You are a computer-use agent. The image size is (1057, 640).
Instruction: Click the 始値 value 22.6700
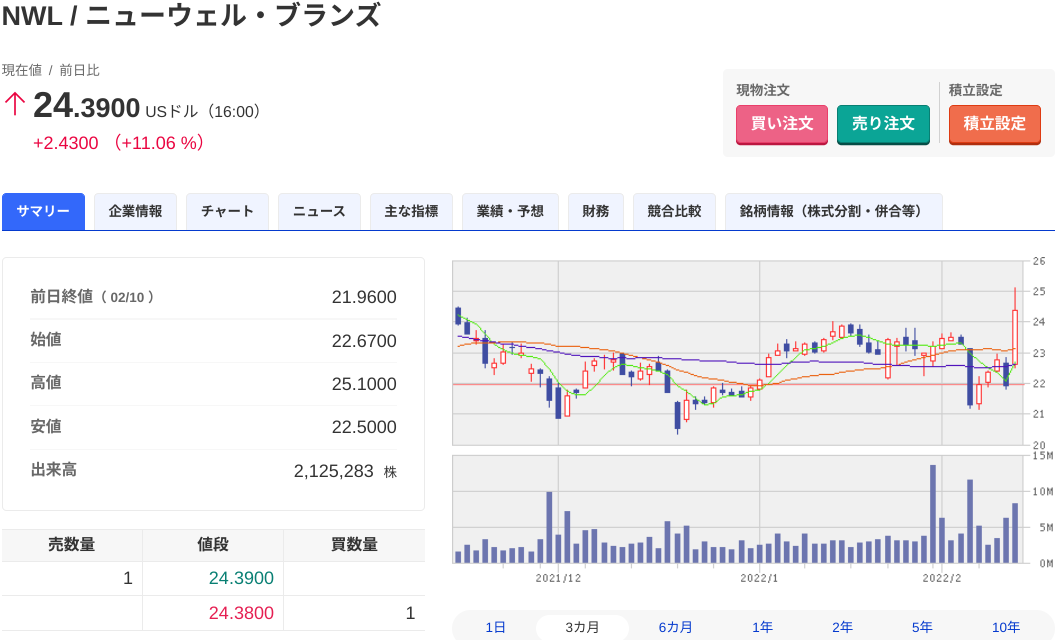363,341
